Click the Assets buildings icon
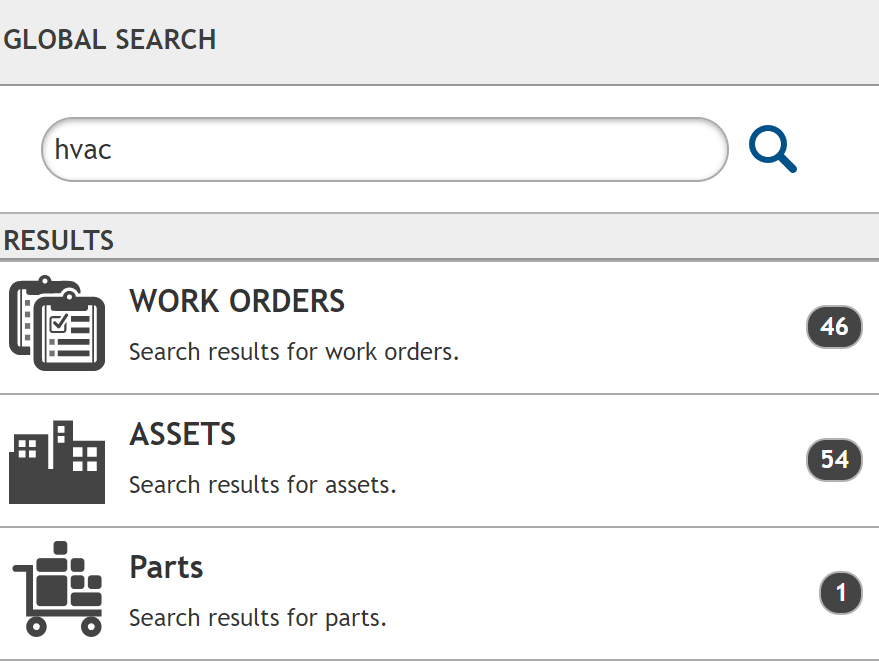The height and width of the screenshot is (665, 879). click(57, 461)
